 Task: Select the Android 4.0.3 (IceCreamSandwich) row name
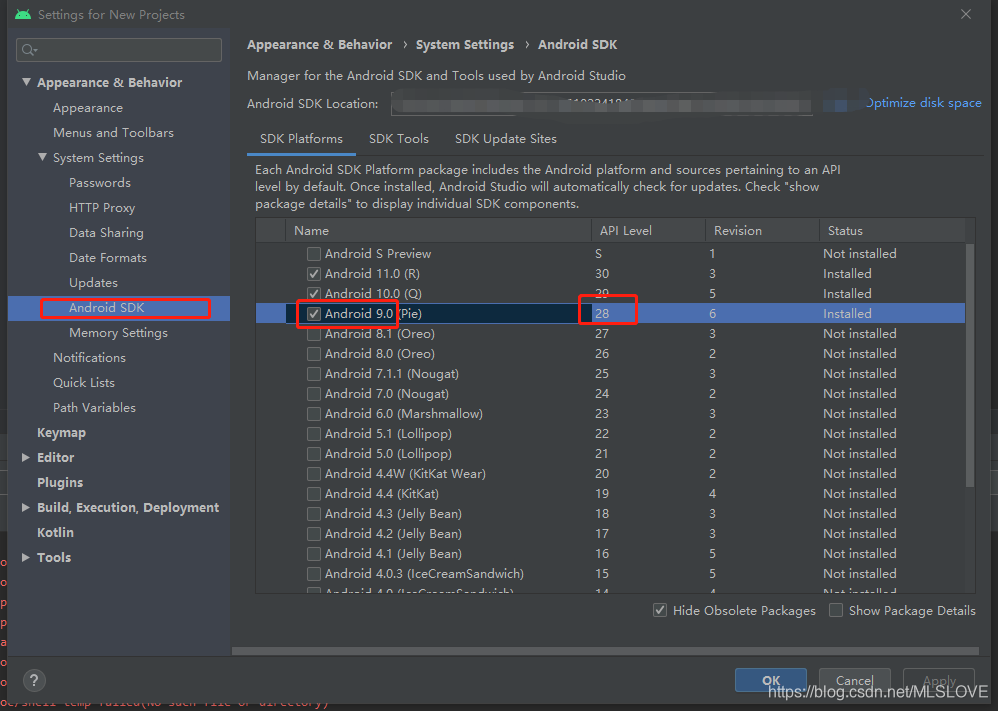point(425,574)
